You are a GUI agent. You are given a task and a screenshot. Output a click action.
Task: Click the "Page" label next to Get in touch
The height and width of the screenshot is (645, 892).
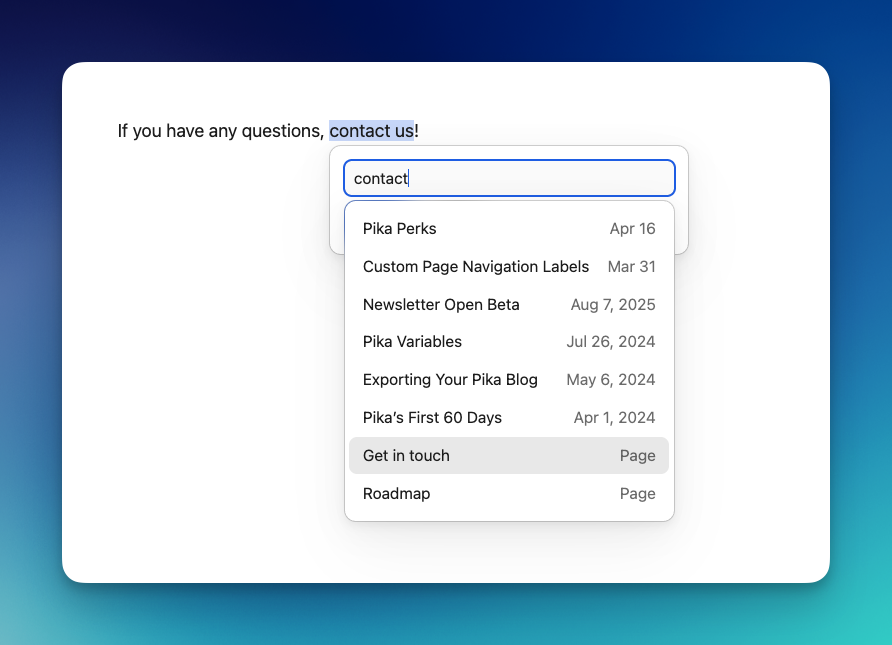coord(637,455)
